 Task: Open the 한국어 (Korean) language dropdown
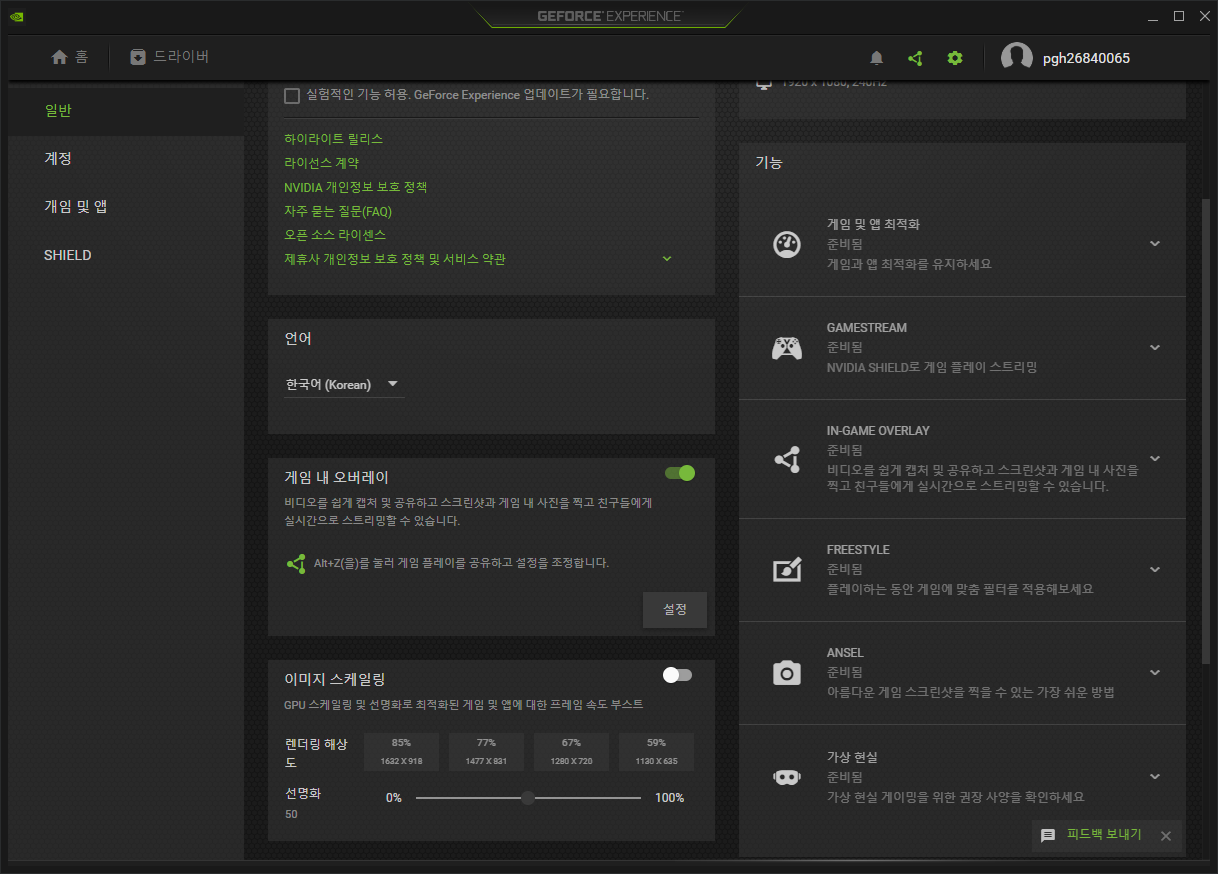click(x=344, y=384)
